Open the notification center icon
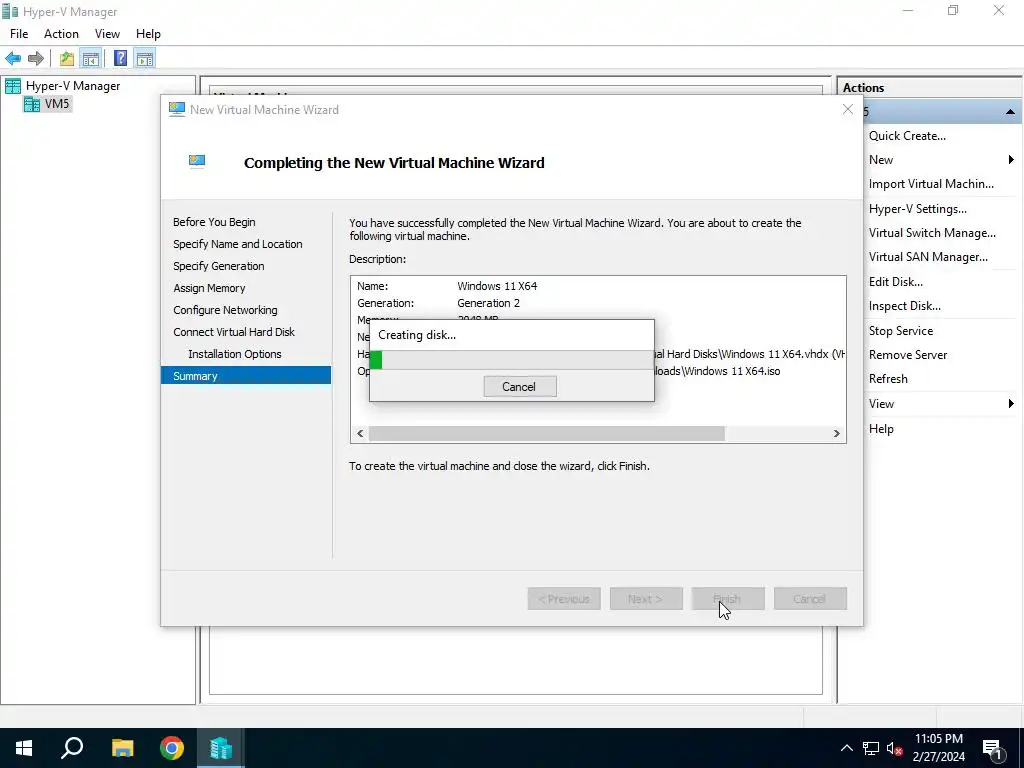 click(992, 748)
